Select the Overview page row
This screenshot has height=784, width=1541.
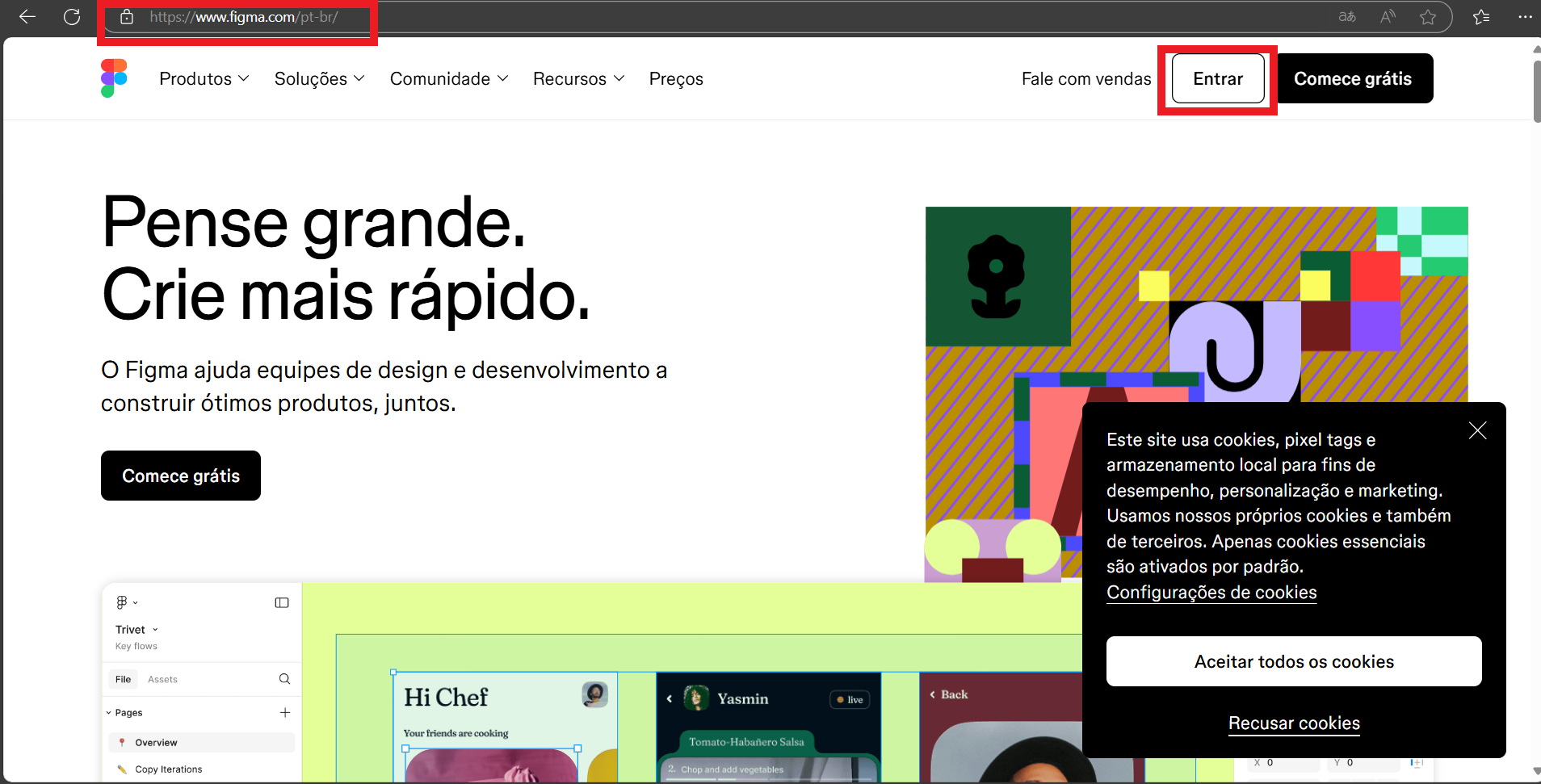pos(201,743)
